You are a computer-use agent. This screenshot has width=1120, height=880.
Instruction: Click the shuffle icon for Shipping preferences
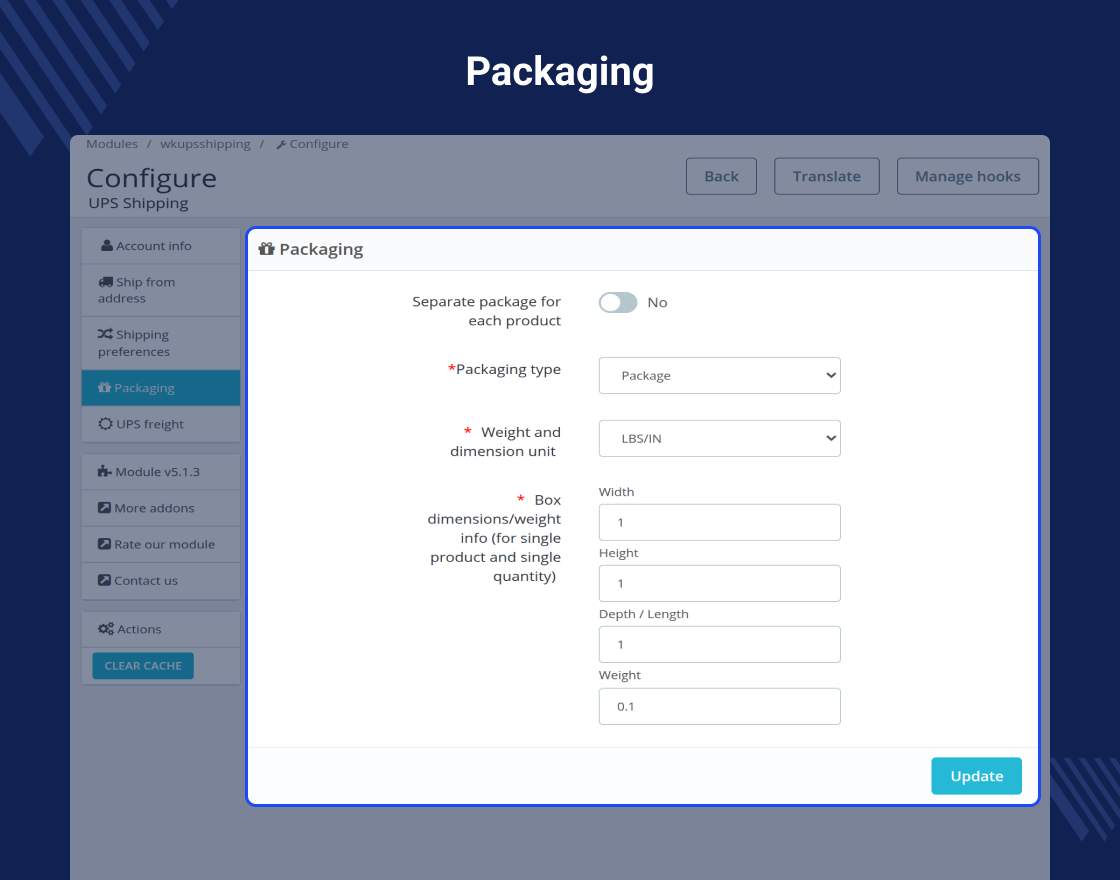point(105,334)
